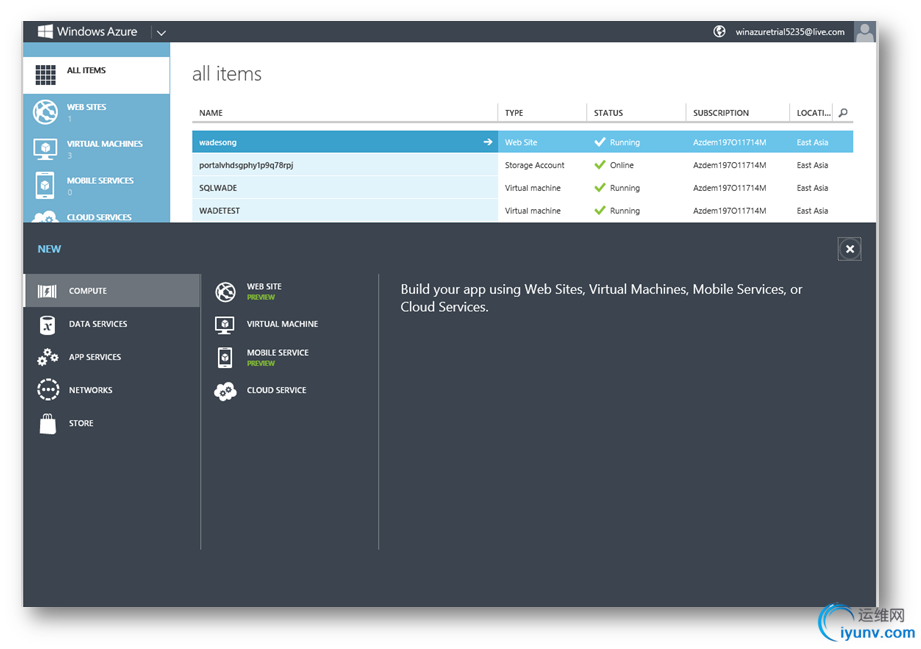
Task: Select the portalvhdsgphy1p9q78rpj storage account row
Action: click(x=522, y=165)
